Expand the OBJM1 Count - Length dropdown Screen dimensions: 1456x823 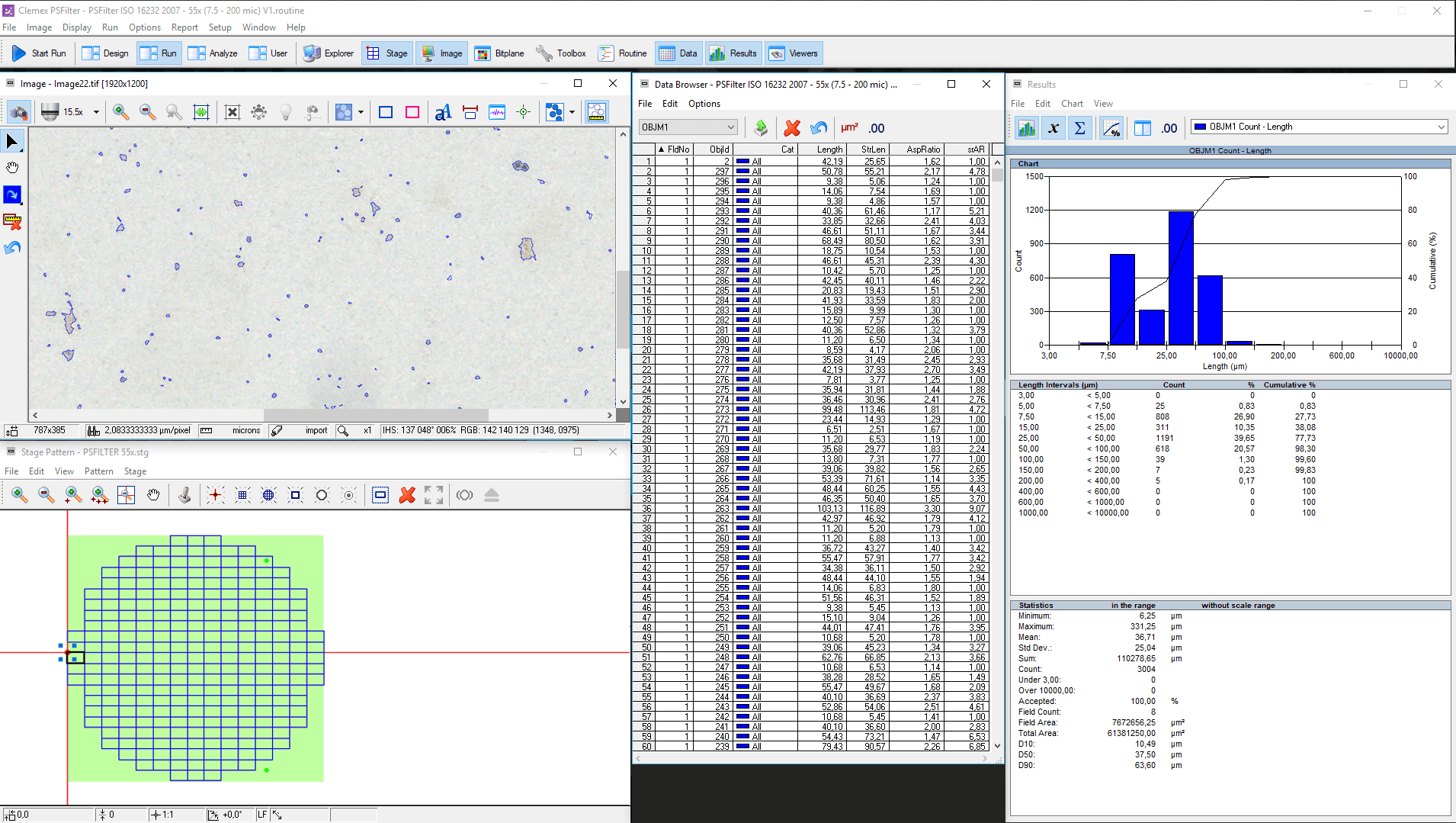[1440, 127]
